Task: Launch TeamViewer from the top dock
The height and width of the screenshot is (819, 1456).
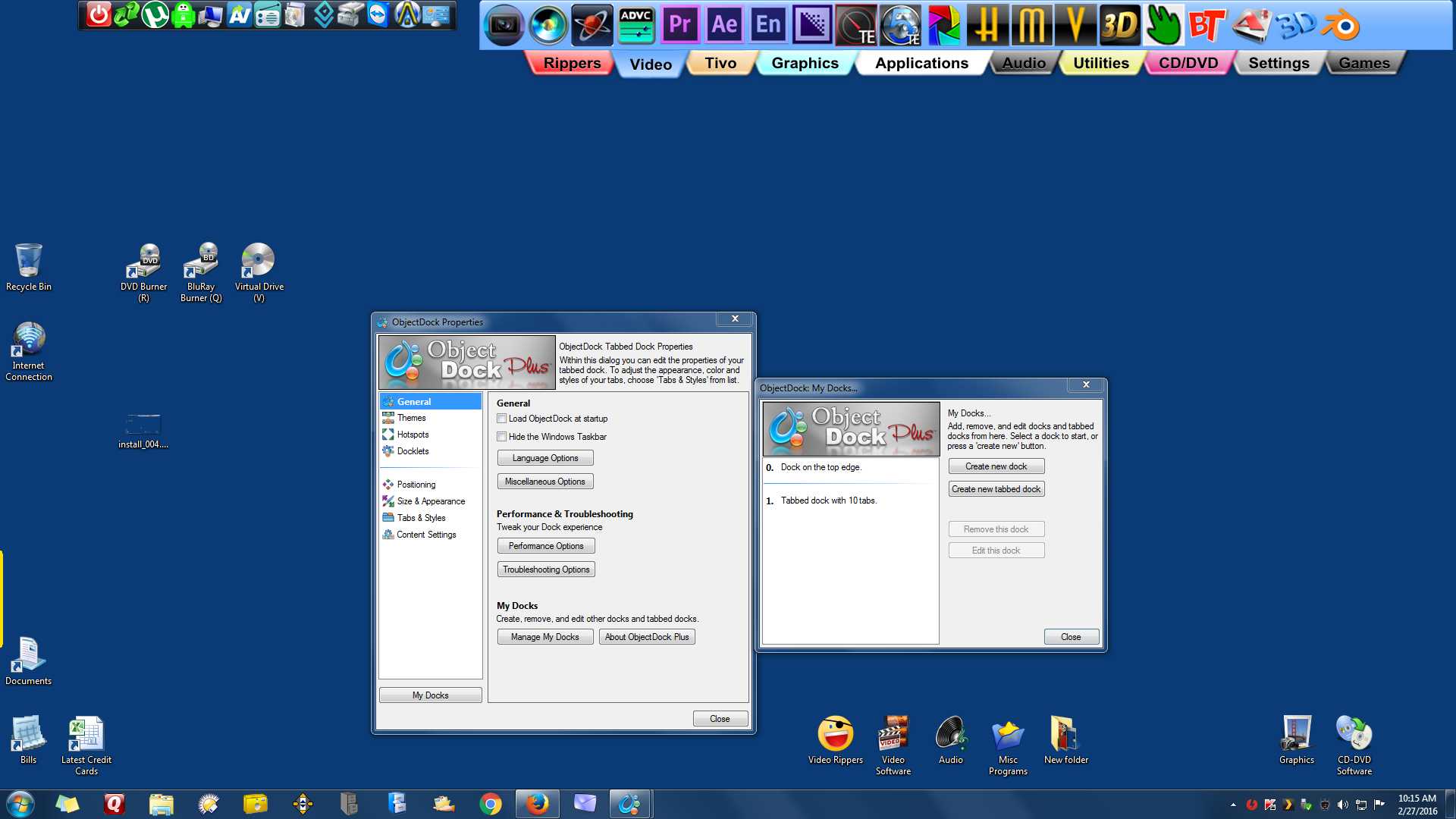Action: [378, 14]
